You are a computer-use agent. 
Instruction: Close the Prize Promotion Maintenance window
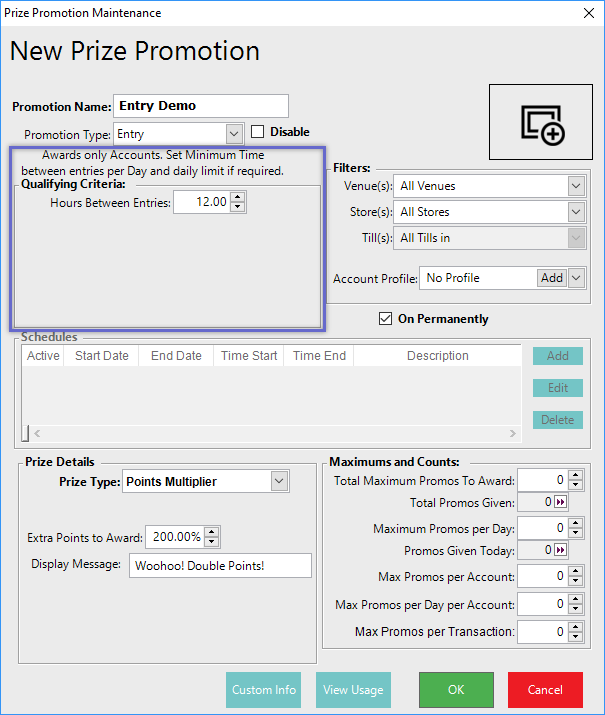(585, 14)
